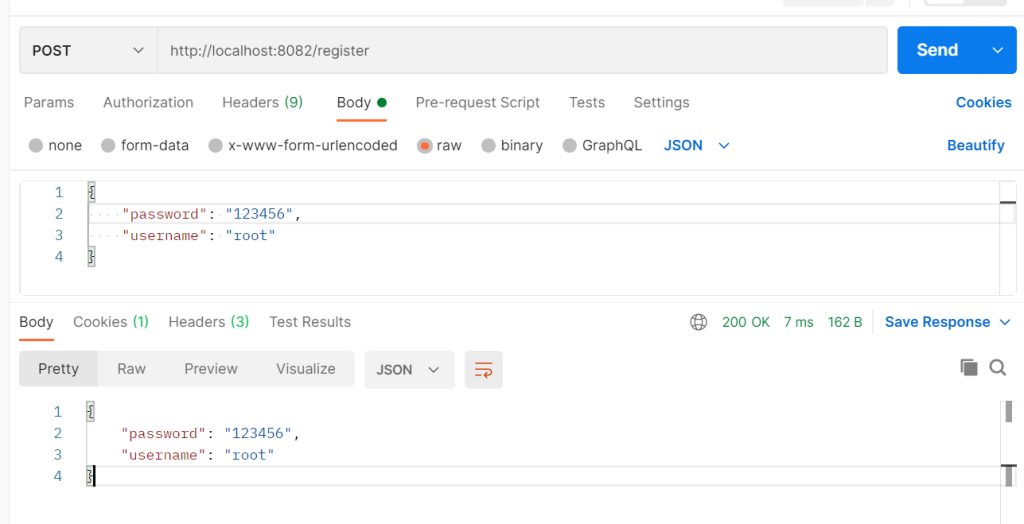Expand the Send button arrow options

996,50
